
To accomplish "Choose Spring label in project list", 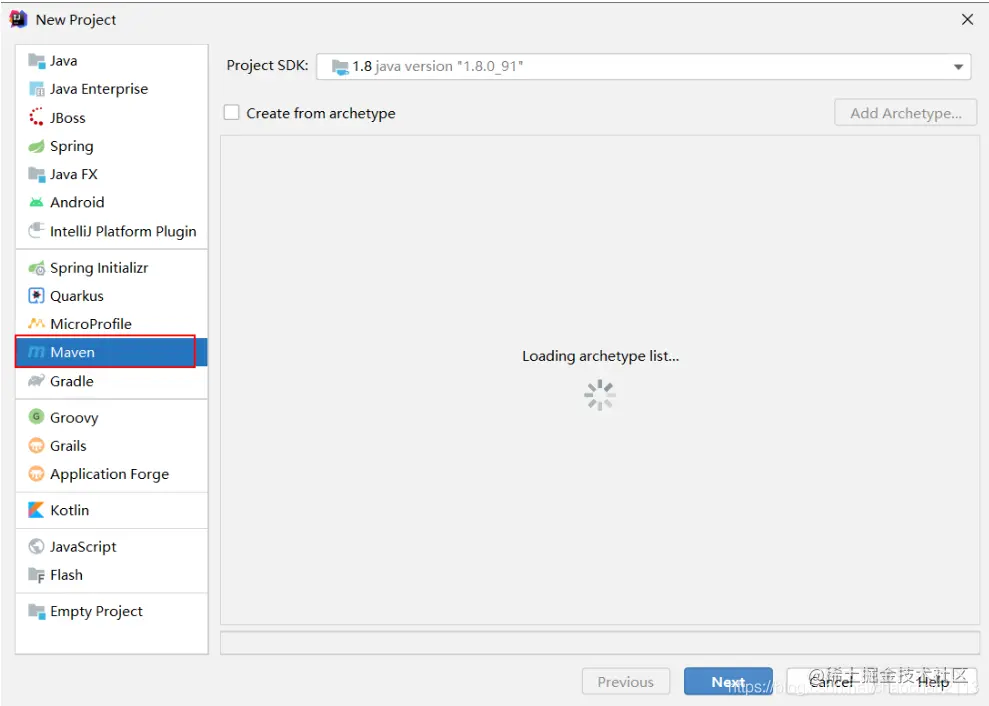I will (72, 146).
